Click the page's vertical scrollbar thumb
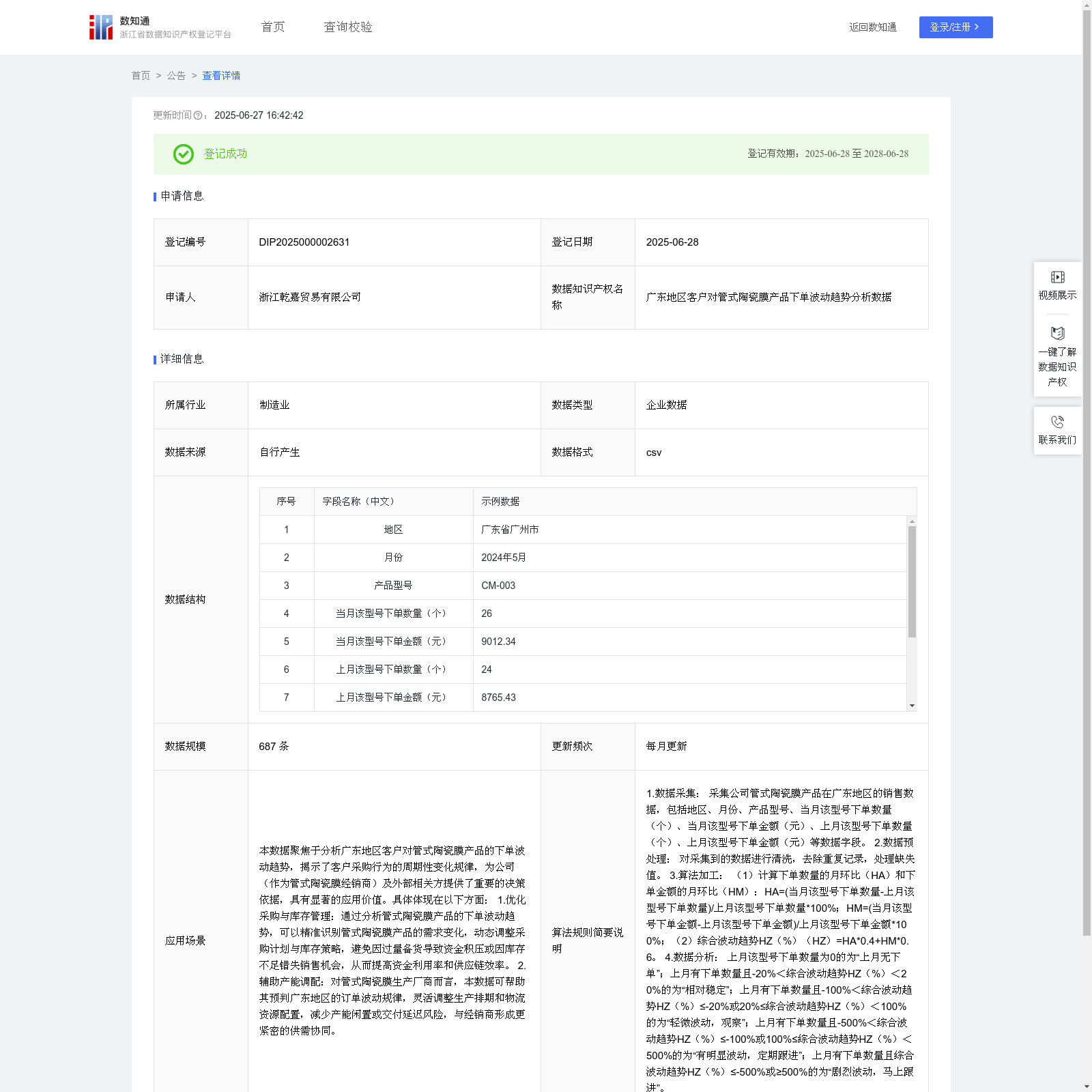 [x=1087, y=471]
